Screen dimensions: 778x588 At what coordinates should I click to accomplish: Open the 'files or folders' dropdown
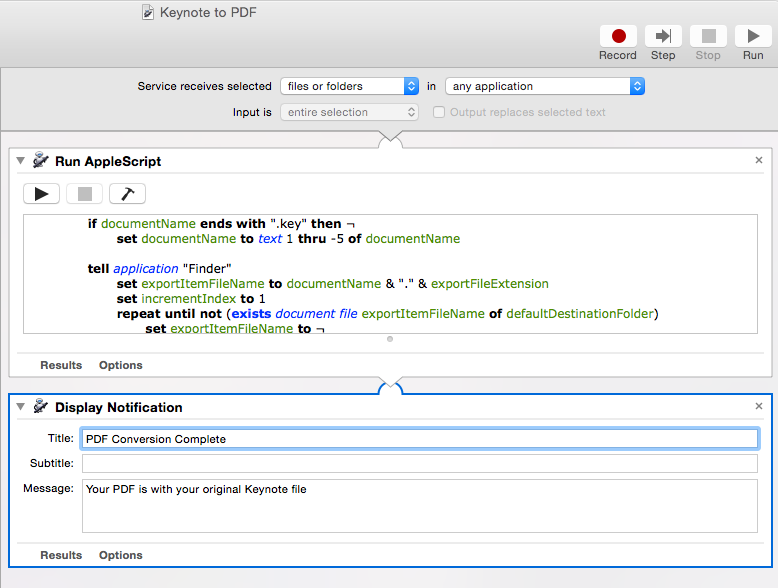pyautogui.click(x=349, y=86)
